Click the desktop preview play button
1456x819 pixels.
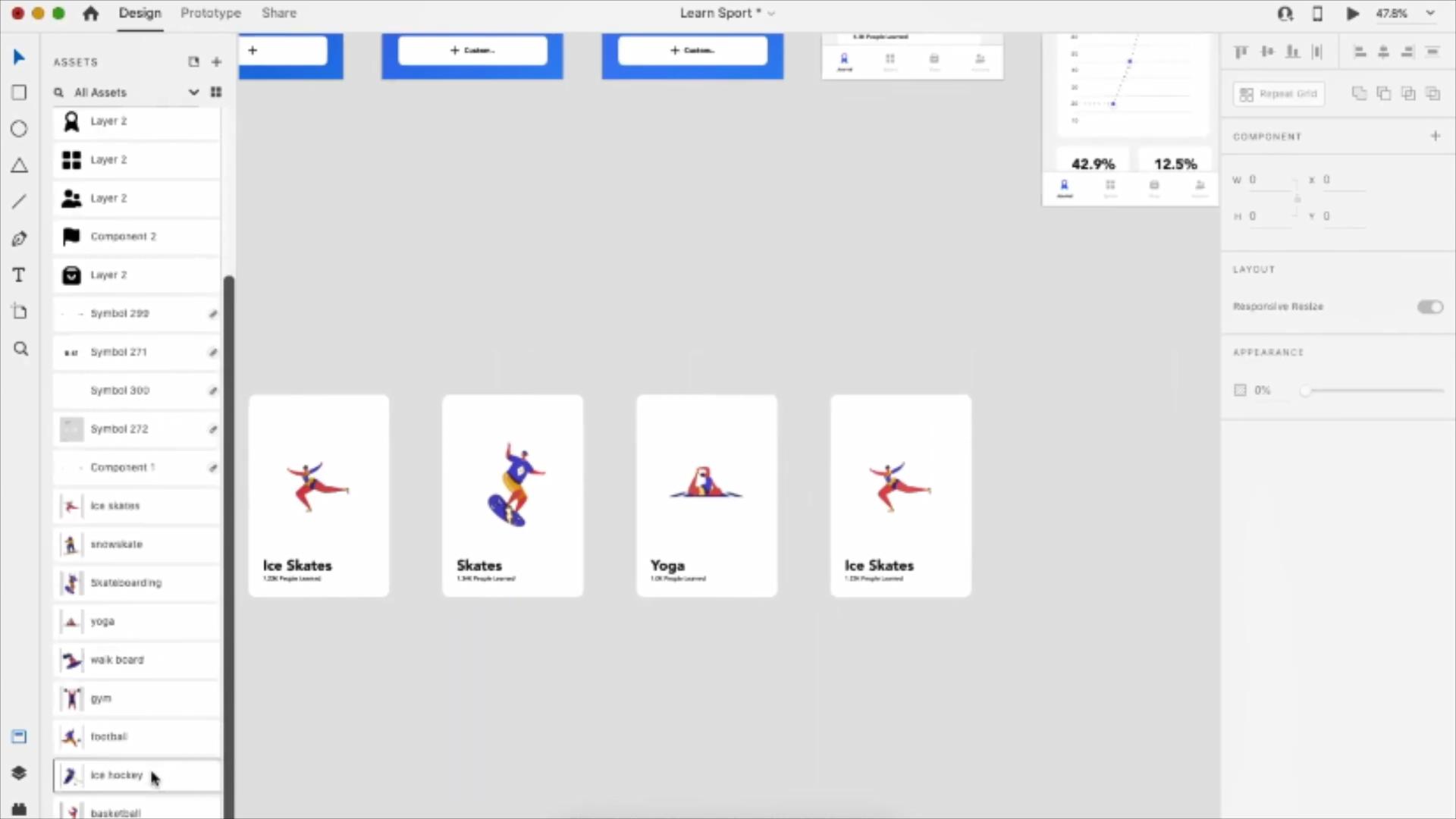(1352, 14)
